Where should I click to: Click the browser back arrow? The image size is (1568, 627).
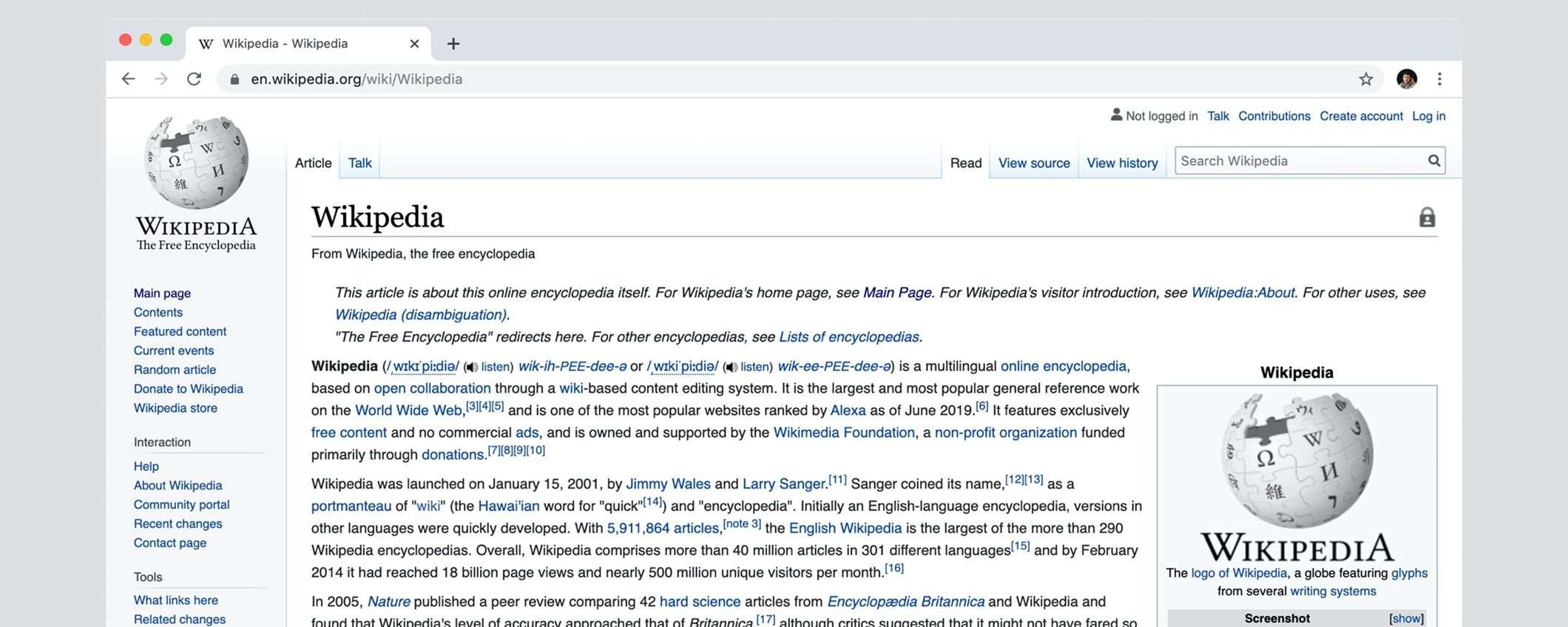(x=128, y=79)
